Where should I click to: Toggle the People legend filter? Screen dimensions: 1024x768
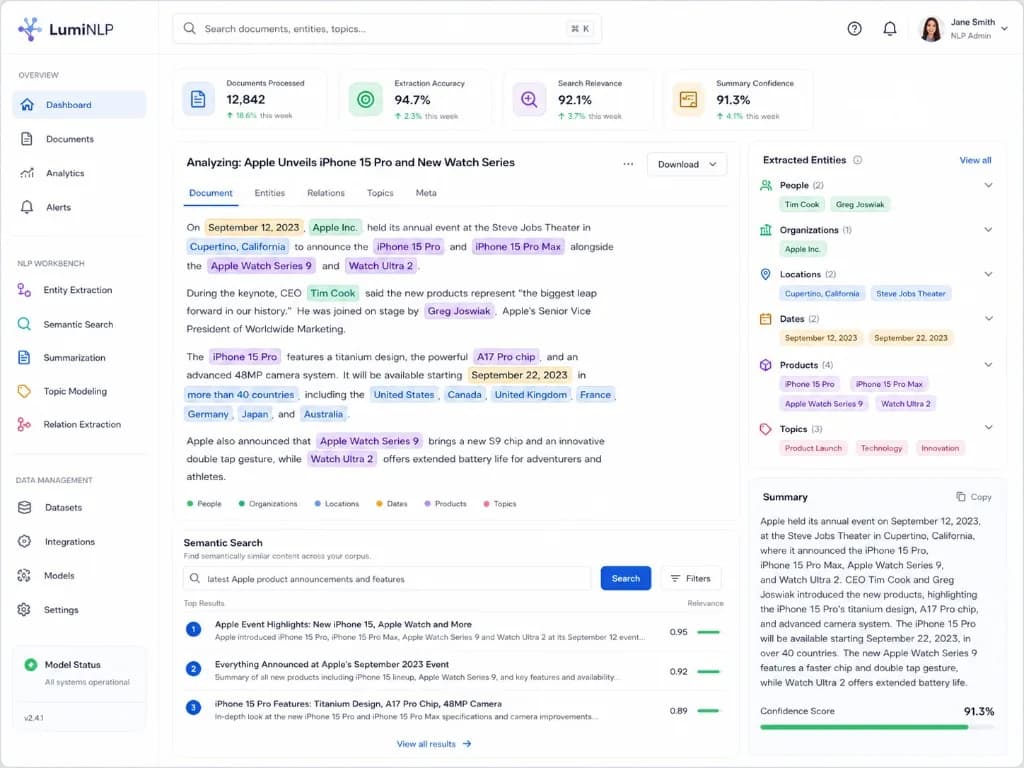tap(204, 504)
